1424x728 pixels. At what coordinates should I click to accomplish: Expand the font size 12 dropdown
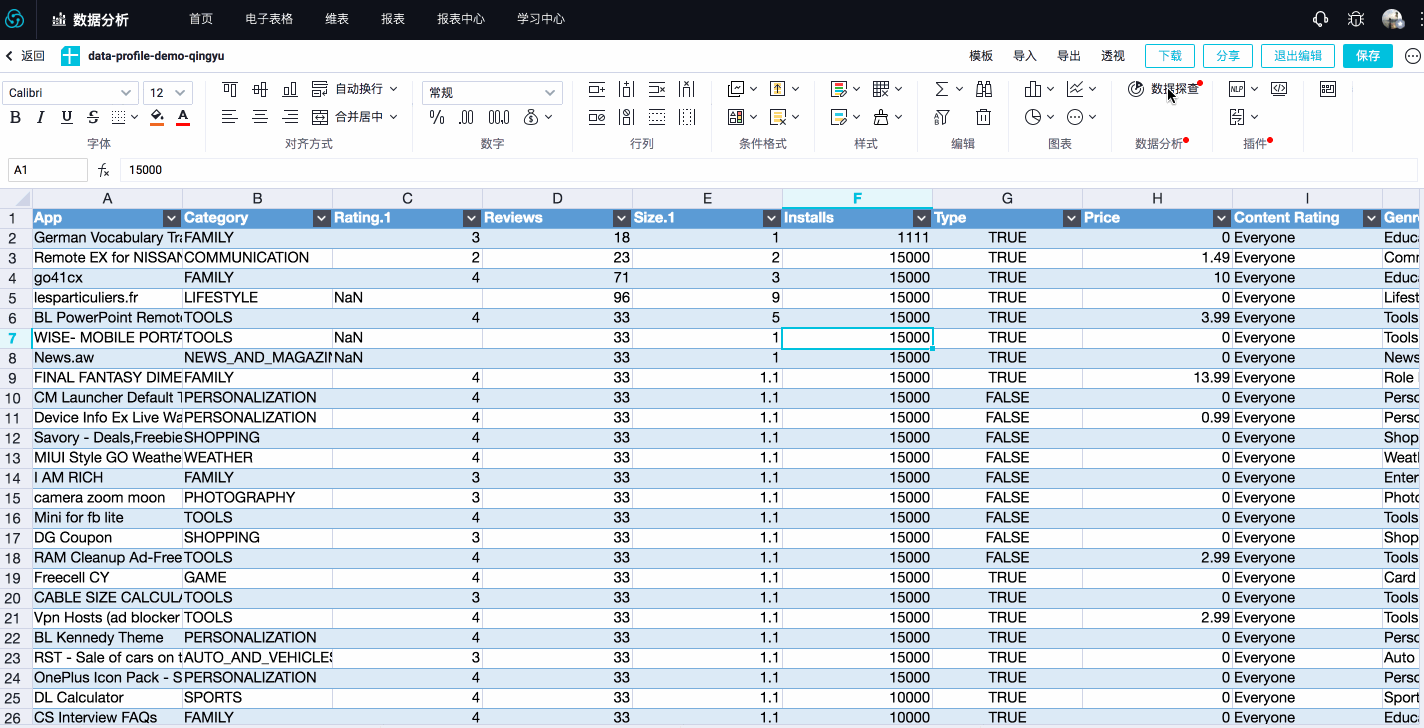click(168, 93)
